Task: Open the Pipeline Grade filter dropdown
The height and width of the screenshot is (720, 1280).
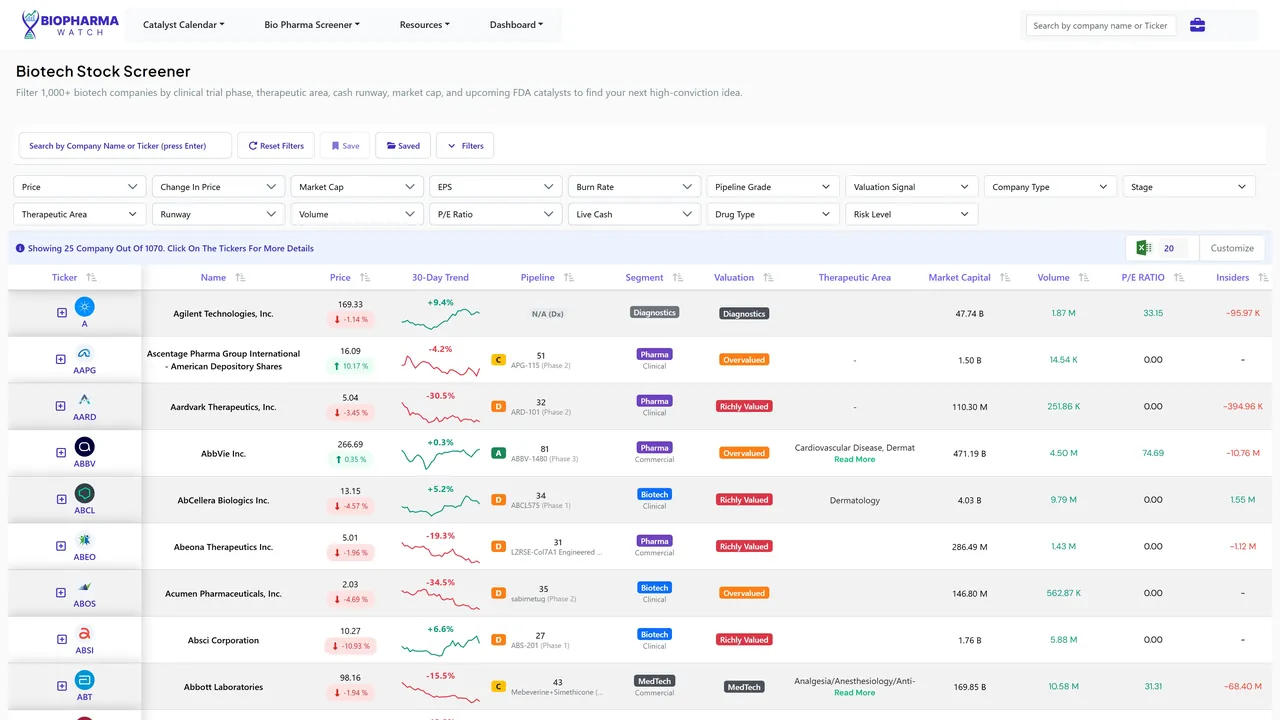Action: click(772, 187)
